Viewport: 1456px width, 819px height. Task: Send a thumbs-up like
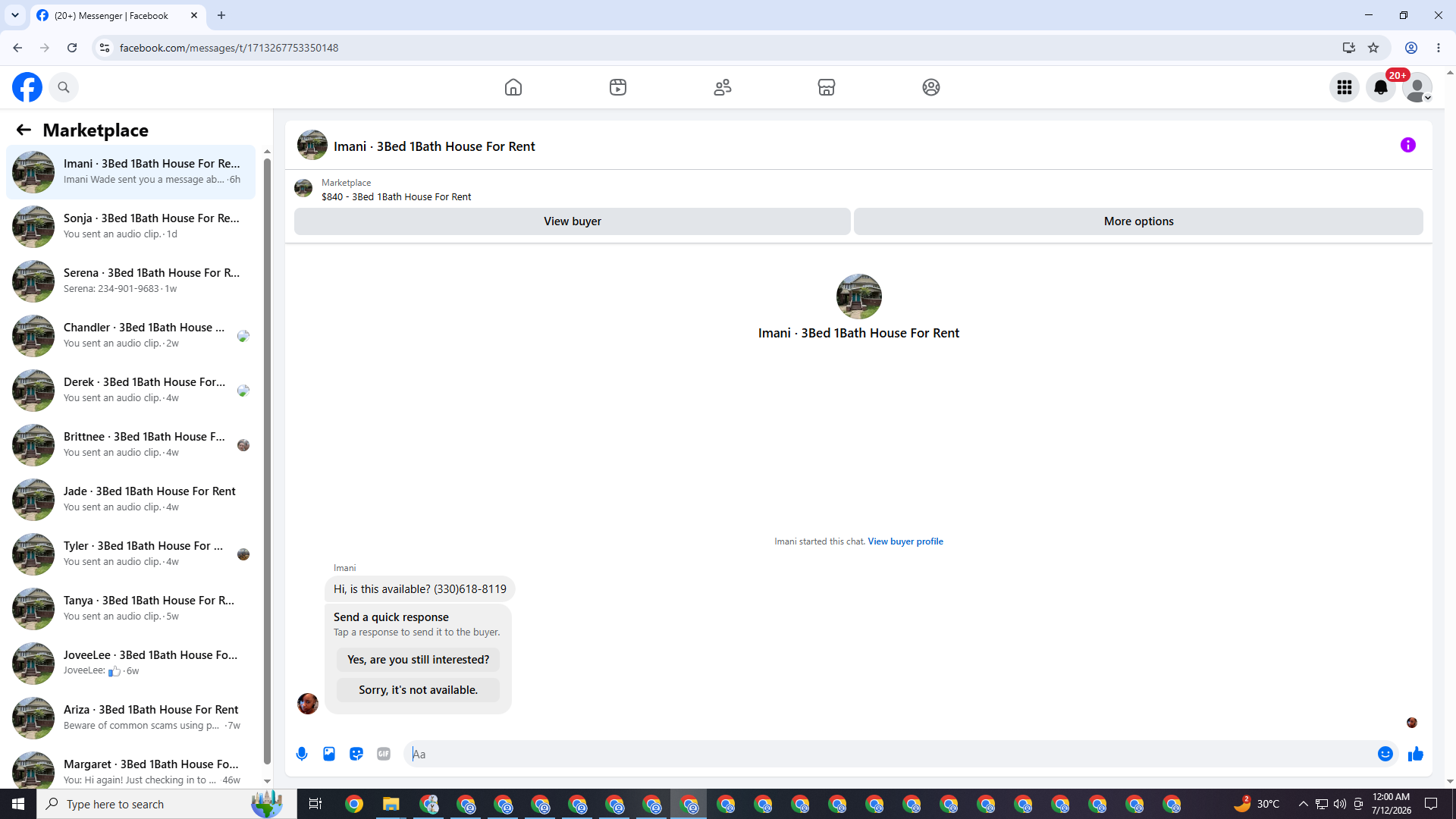1416,754
